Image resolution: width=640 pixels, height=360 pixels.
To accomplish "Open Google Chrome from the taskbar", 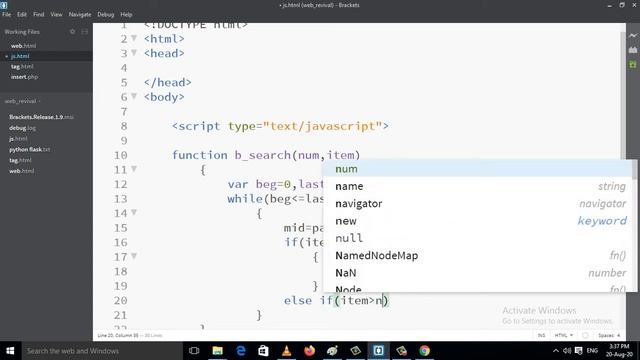I will point(424,351).
